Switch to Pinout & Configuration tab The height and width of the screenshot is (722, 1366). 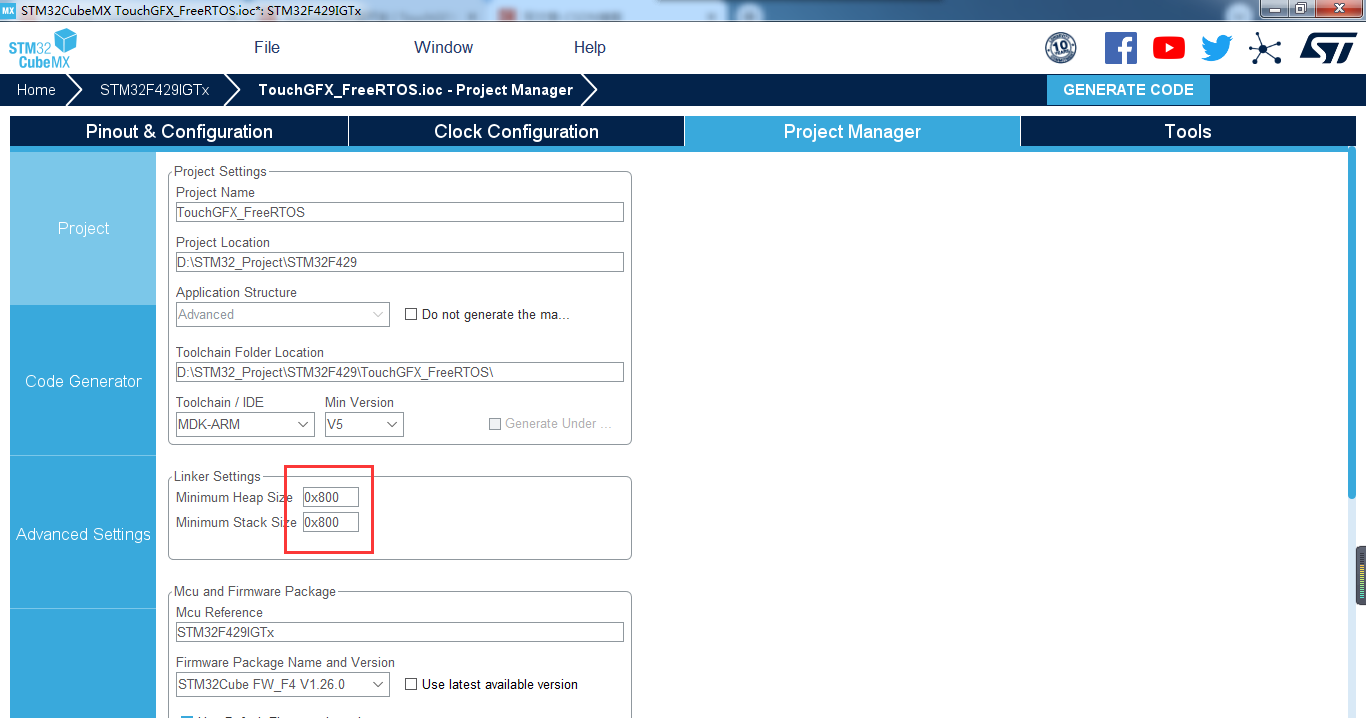[179, 132]
